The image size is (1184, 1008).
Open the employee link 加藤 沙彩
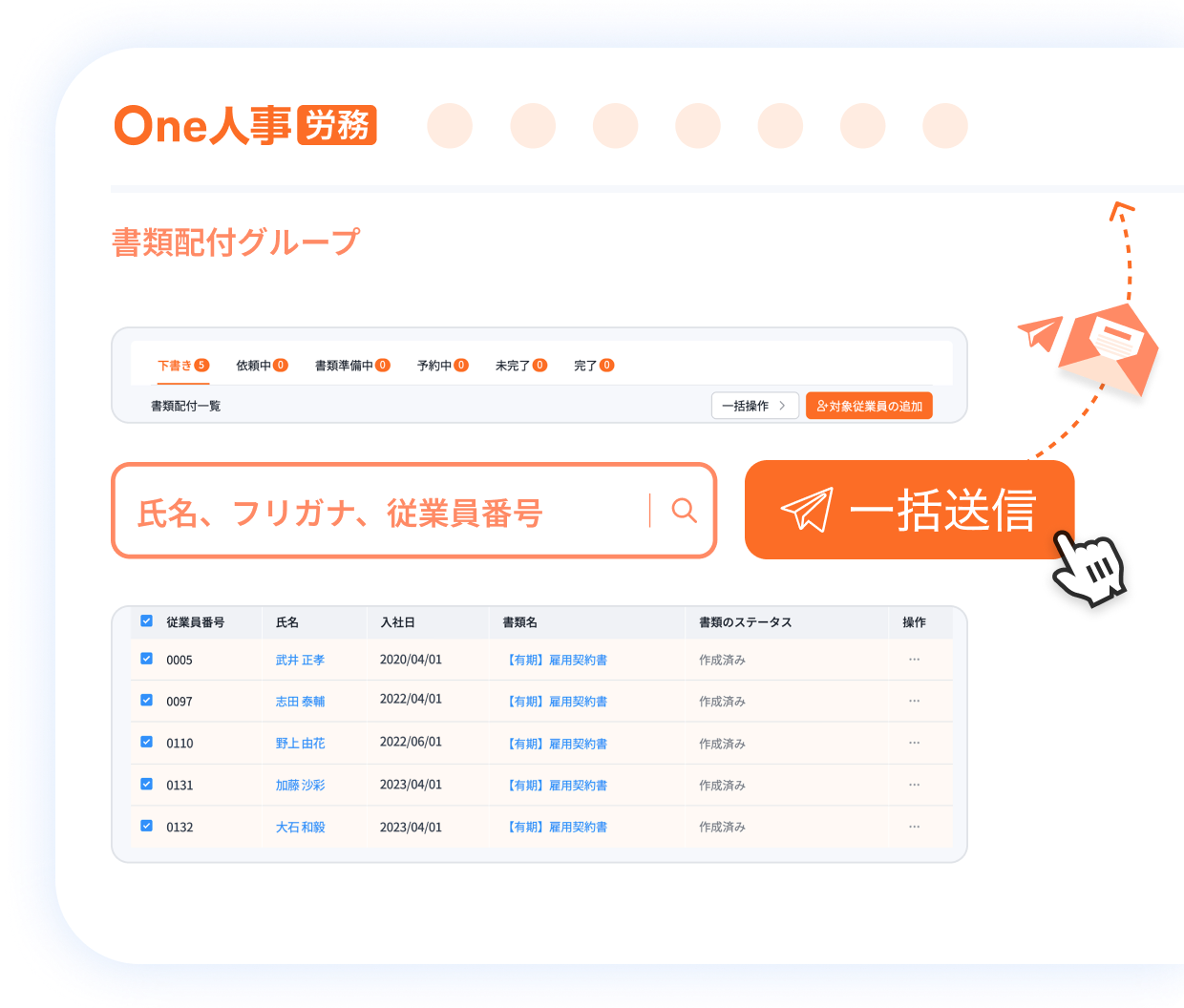click(300, 786)
